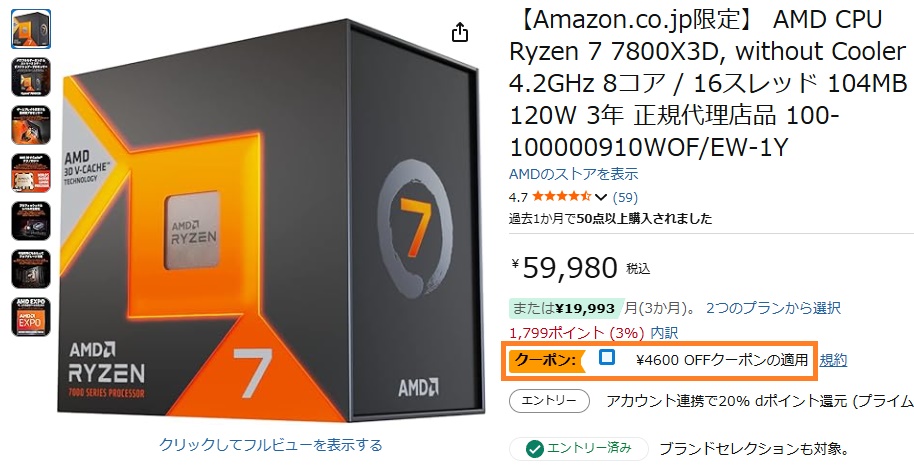
Task: Visit the AMDのストアを表示 store link
Action: pyautogui.click(x=574, y=174)
